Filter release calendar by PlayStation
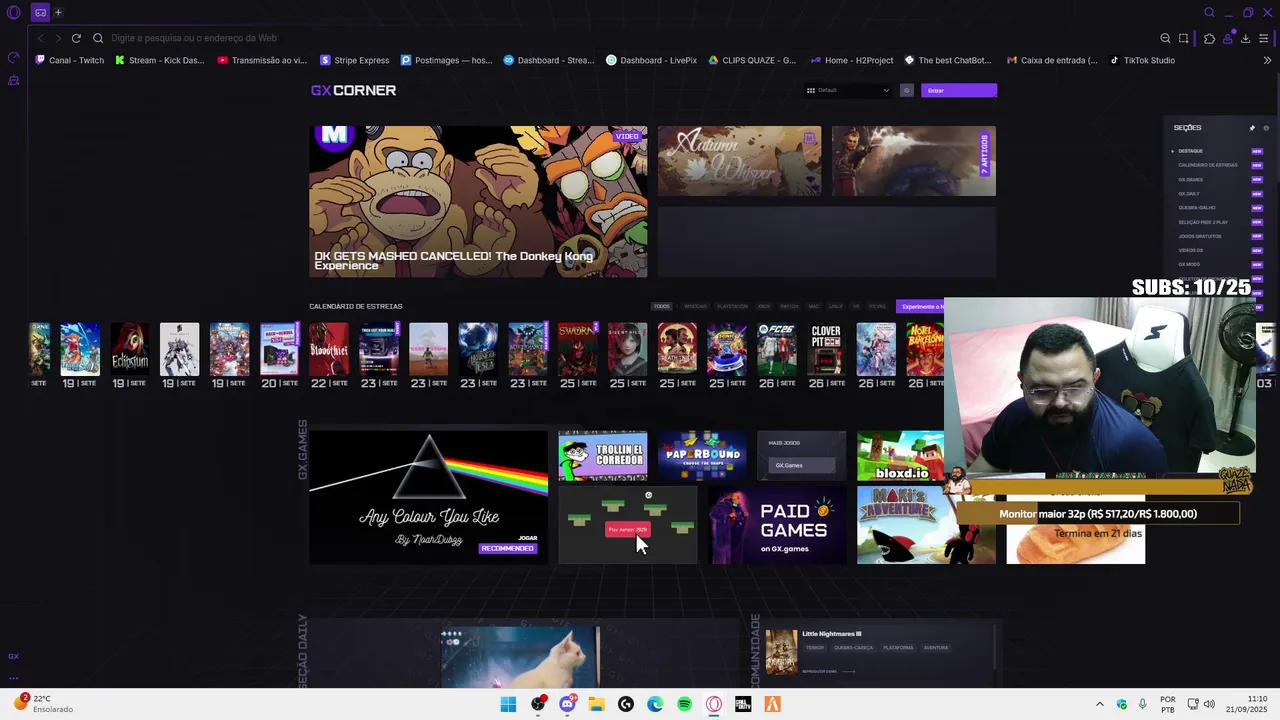1280x720 pixels. click(732, 306)
